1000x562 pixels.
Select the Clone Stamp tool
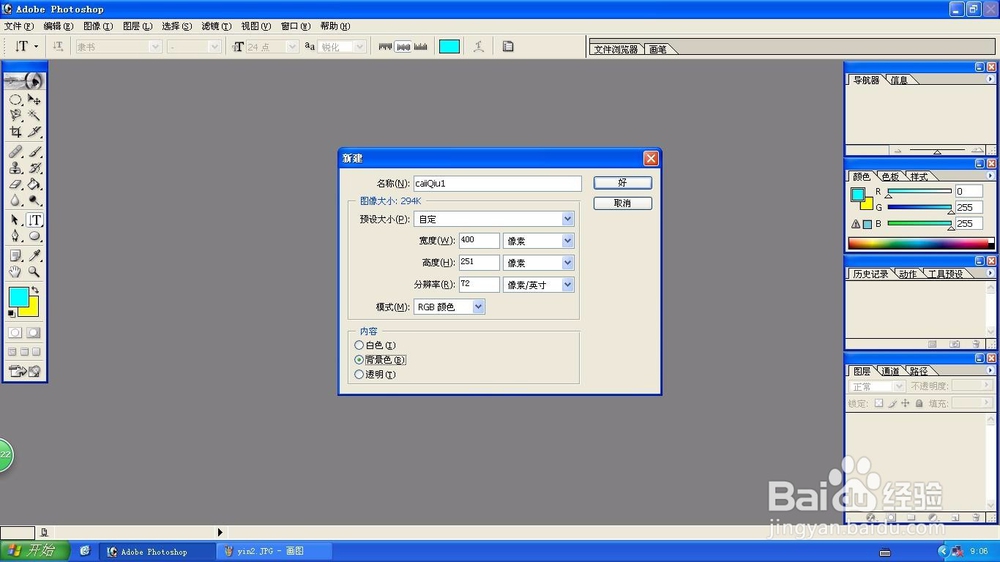(x=15, y=168)
